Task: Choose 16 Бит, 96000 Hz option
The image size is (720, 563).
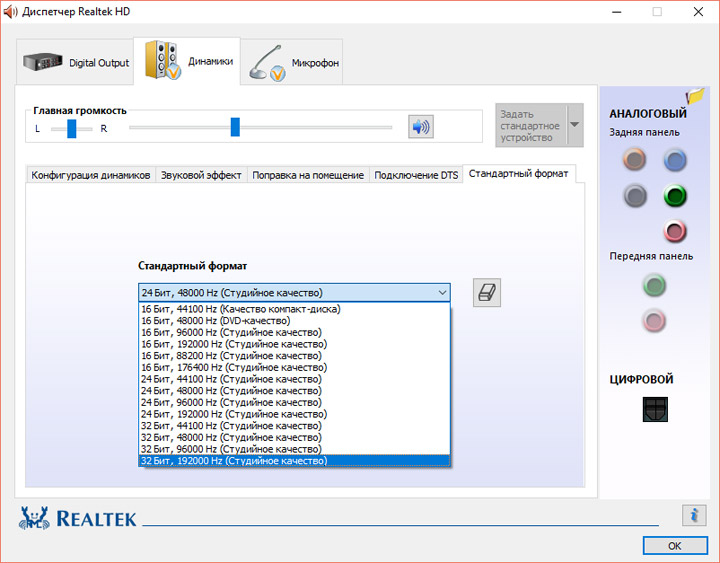Action: point(294,332)
